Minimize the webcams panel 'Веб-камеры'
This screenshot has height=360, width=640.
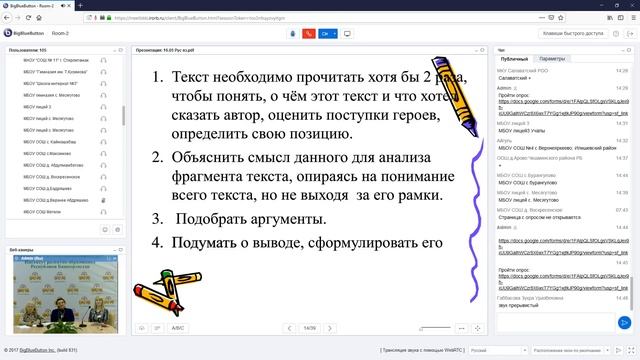tap(115, 250)
